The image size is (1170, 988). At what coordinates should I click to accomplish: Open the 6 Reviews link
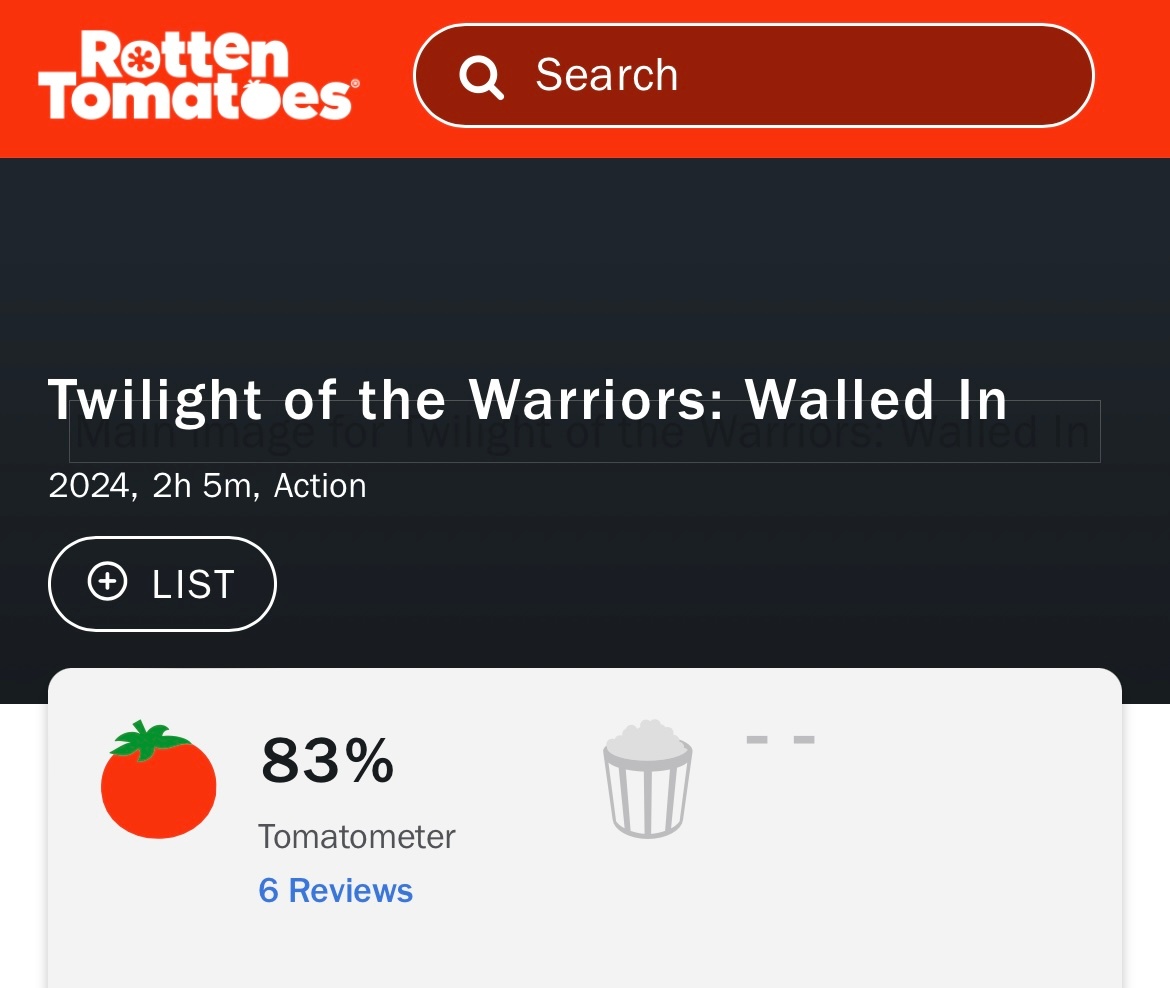(335, 890)
